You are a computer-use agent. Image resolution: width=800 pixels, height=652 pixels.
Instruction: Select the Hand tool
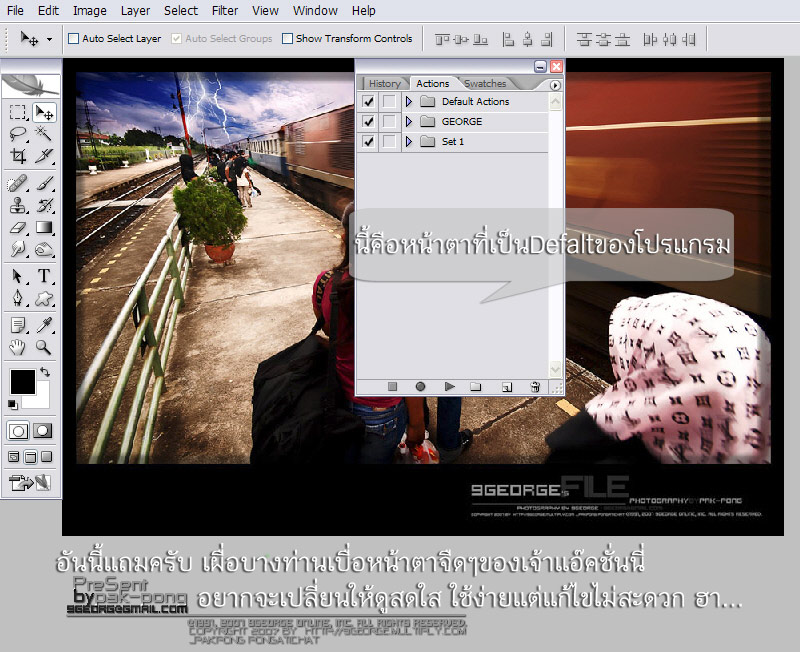[x=18, y=347]
